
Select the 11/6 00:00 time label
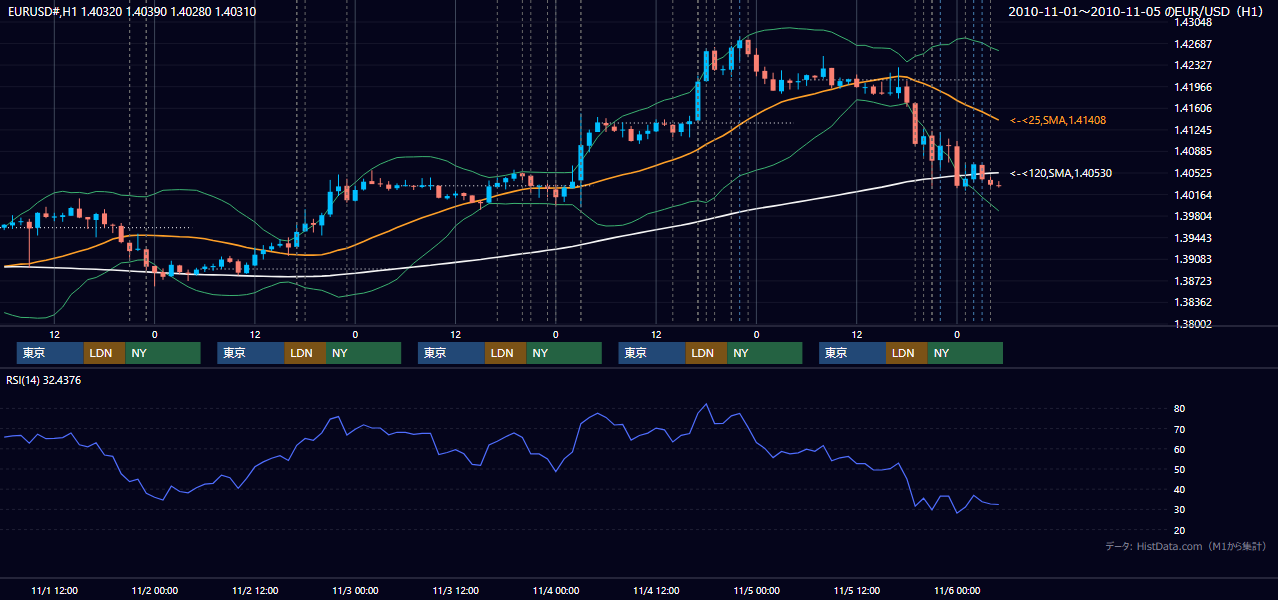pyautogui.click(x=956, y=590)
